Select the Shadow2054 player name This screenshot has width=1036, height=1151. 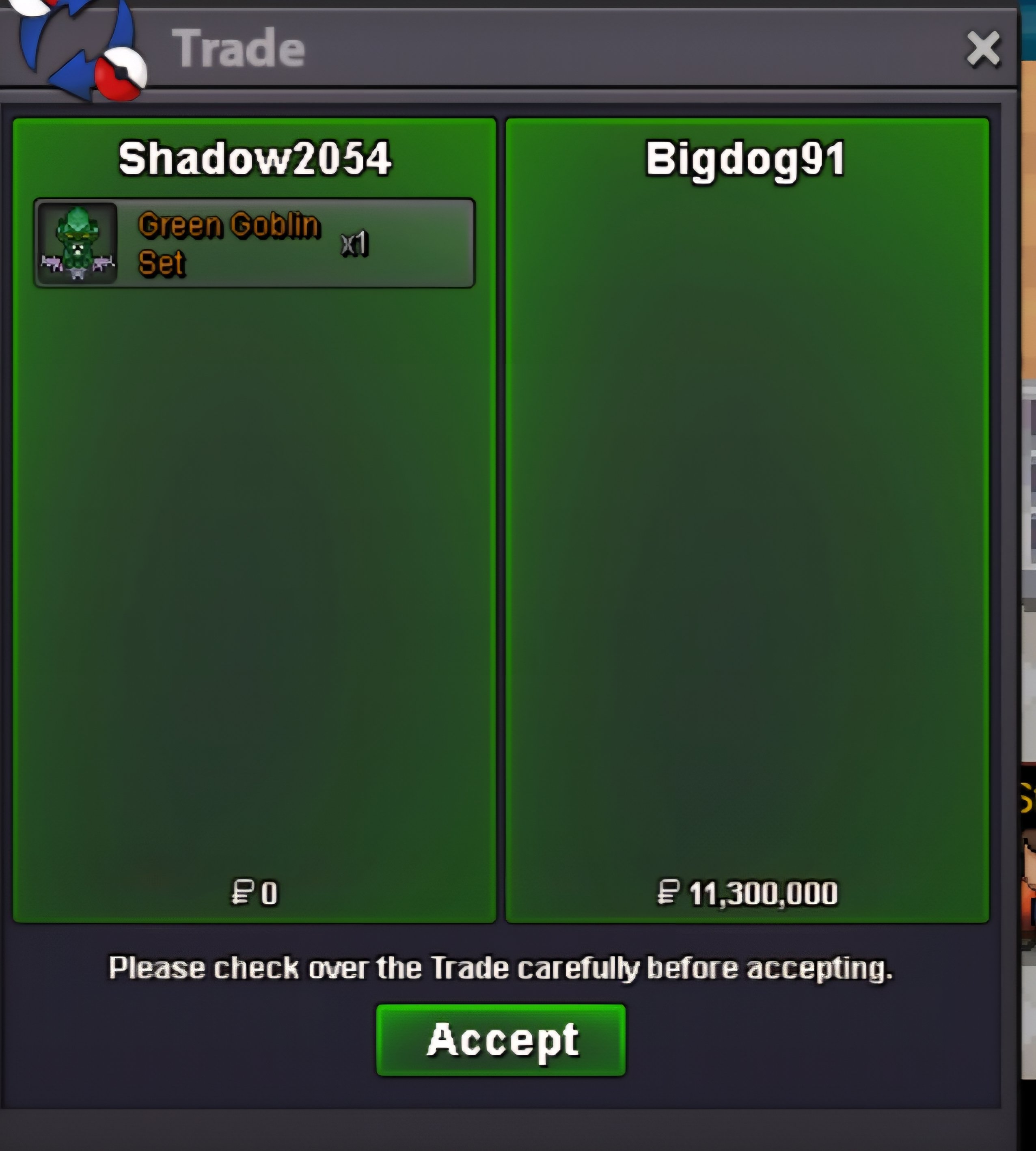coord(255,158)
